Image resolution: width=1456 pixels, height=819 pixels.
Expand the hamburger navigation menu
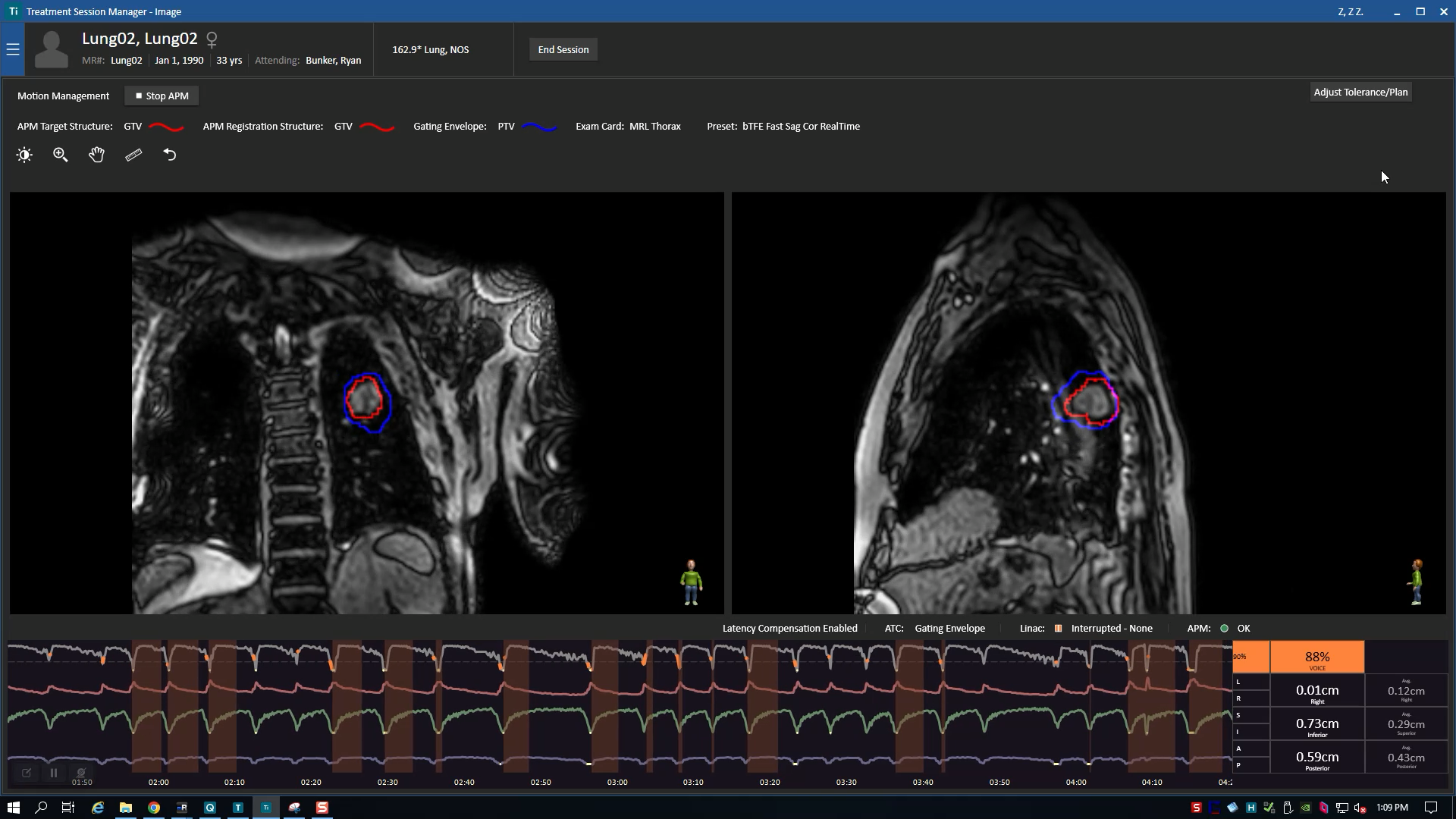pyautogui.click(x=13, y=49)
